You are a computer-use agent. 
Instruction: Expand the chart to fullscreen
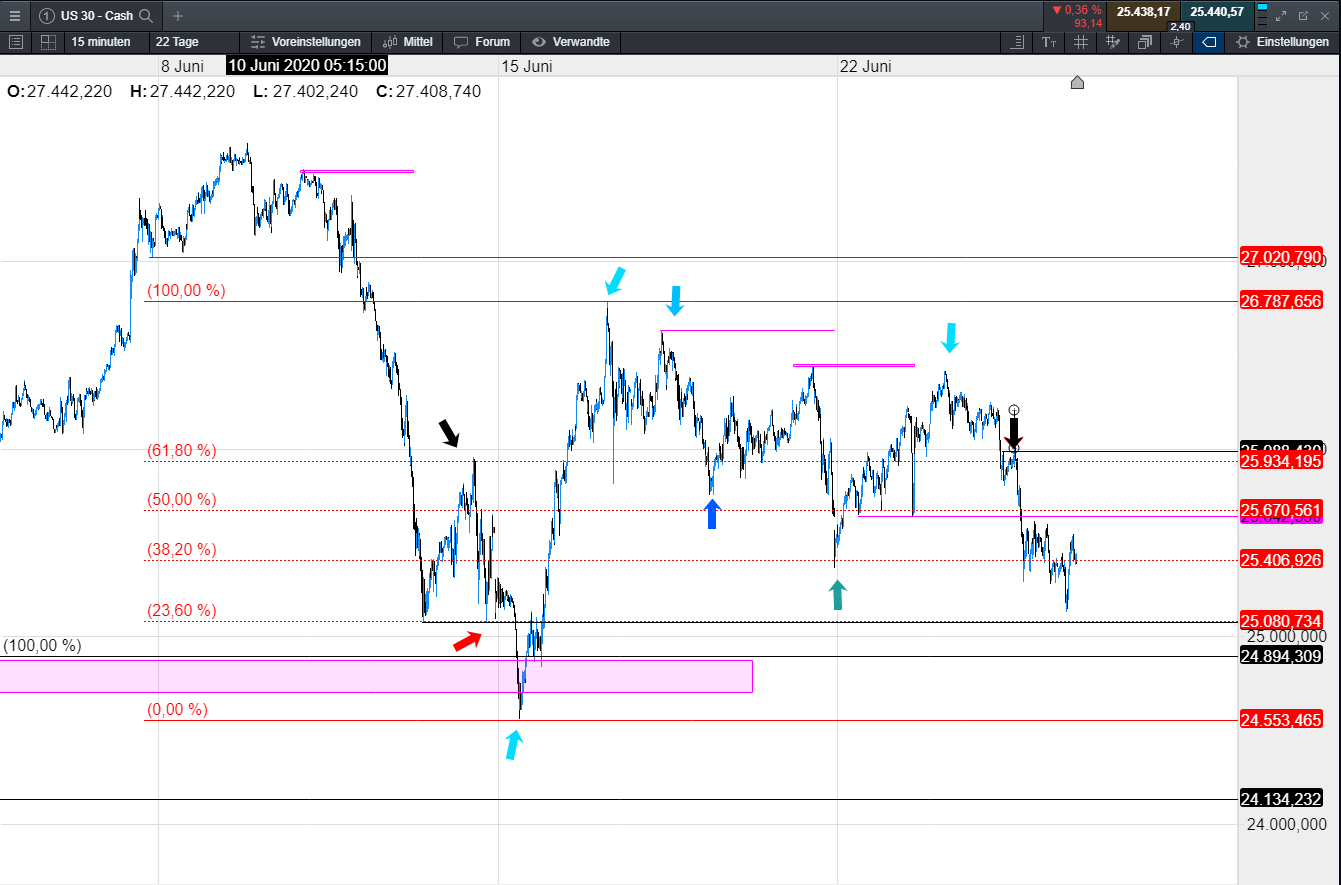(1281, 16)
